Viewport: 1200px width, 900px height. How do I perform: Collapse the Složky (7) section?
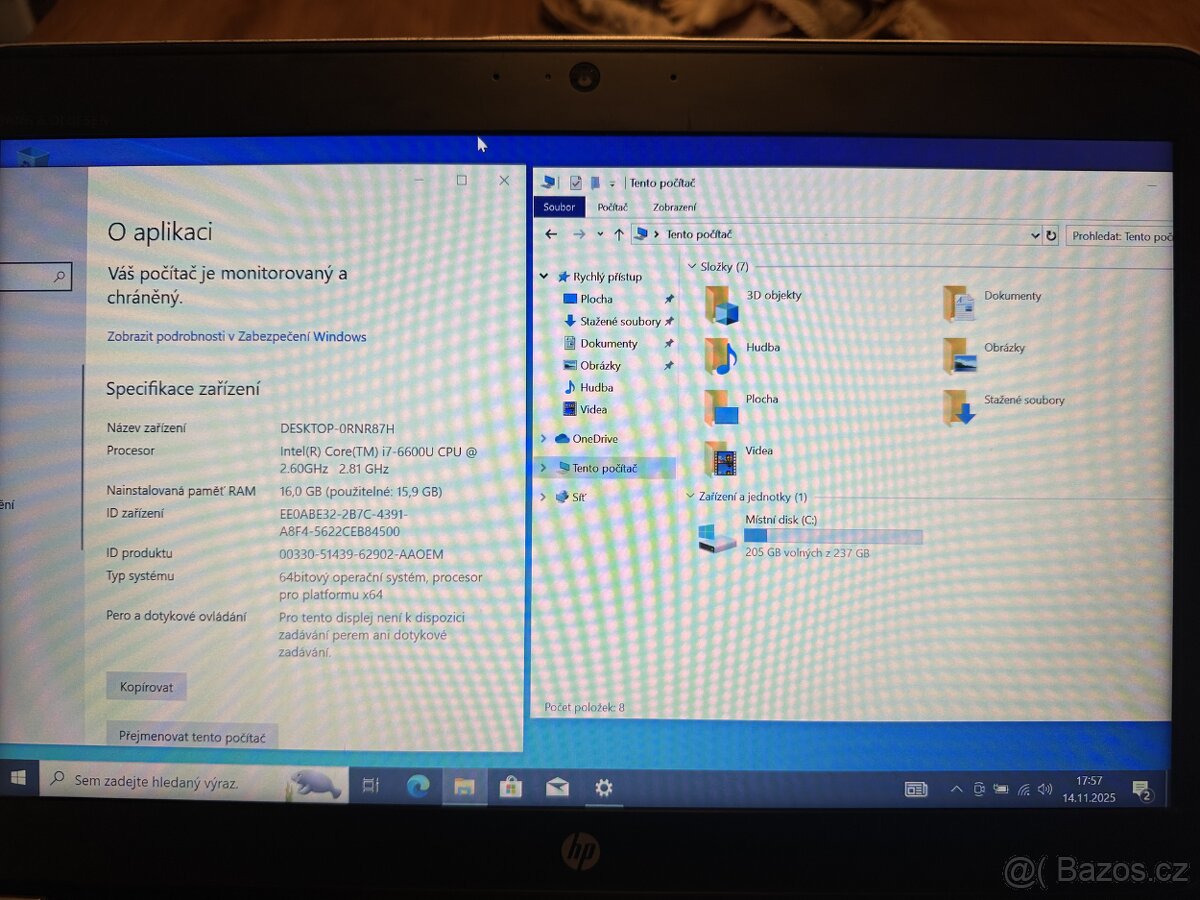click(691, 266)
